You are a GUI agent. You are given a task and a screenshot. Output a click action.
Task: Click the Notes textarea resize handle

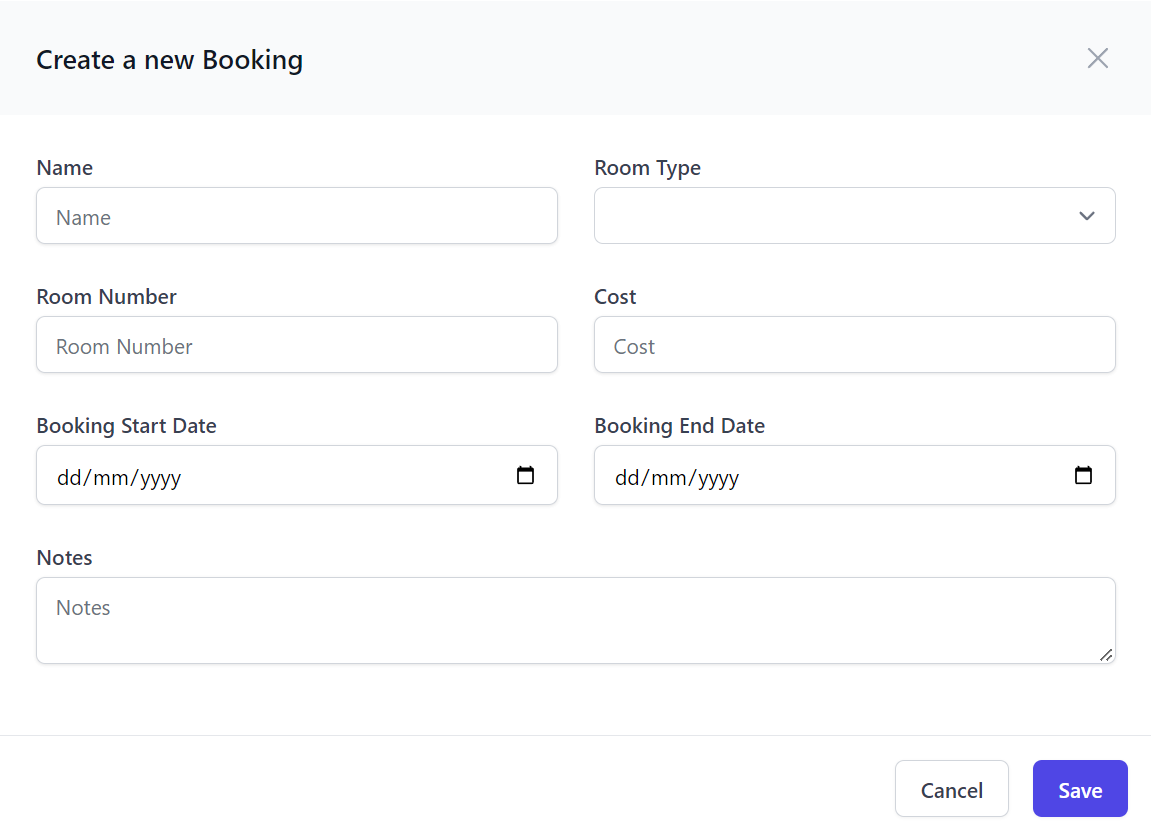click(1105, 654)
